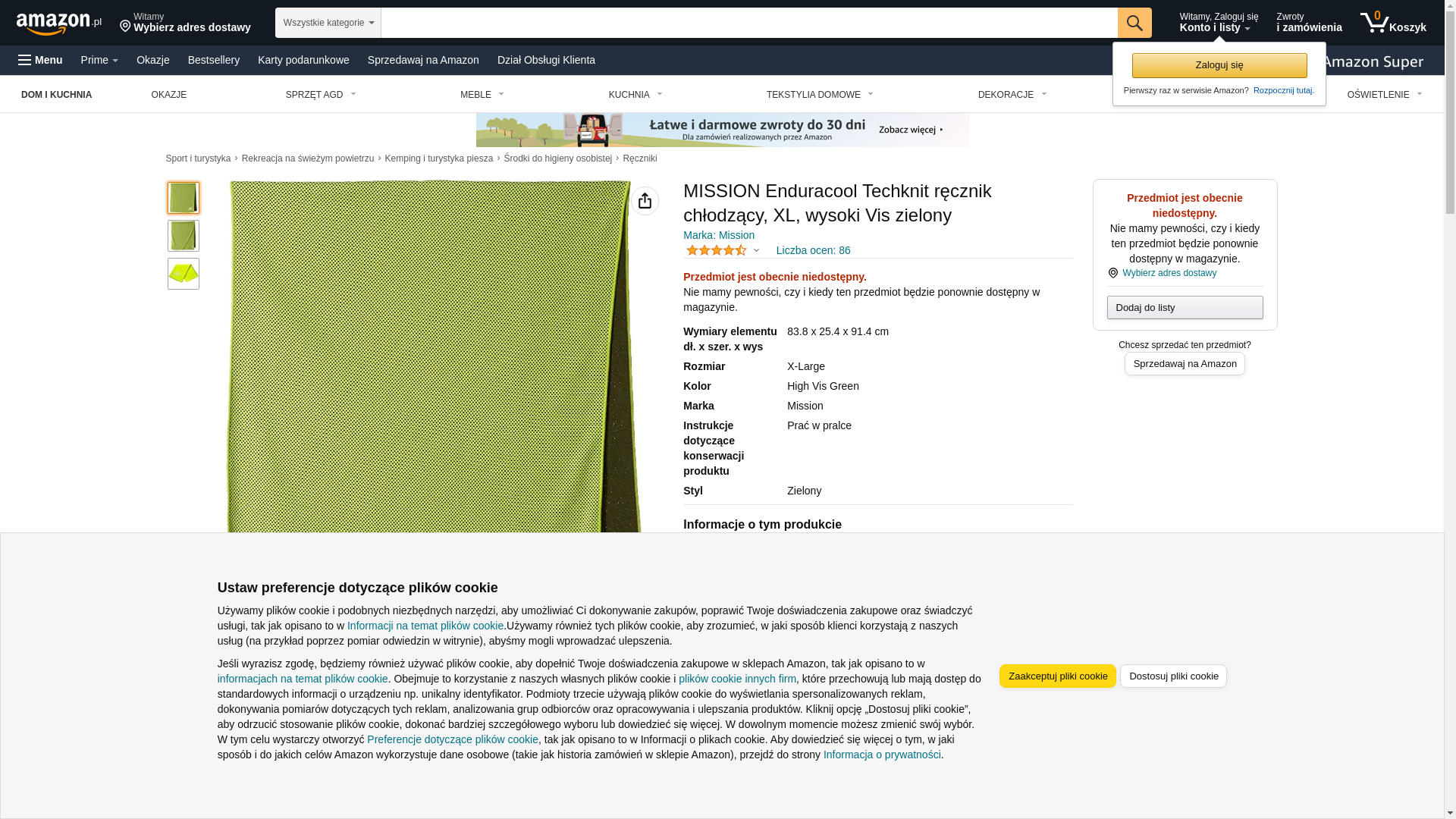Focus the main search input field
The height and width of the screenshot is (819, 1456).
pyautogui.click(x=749, y=23)
